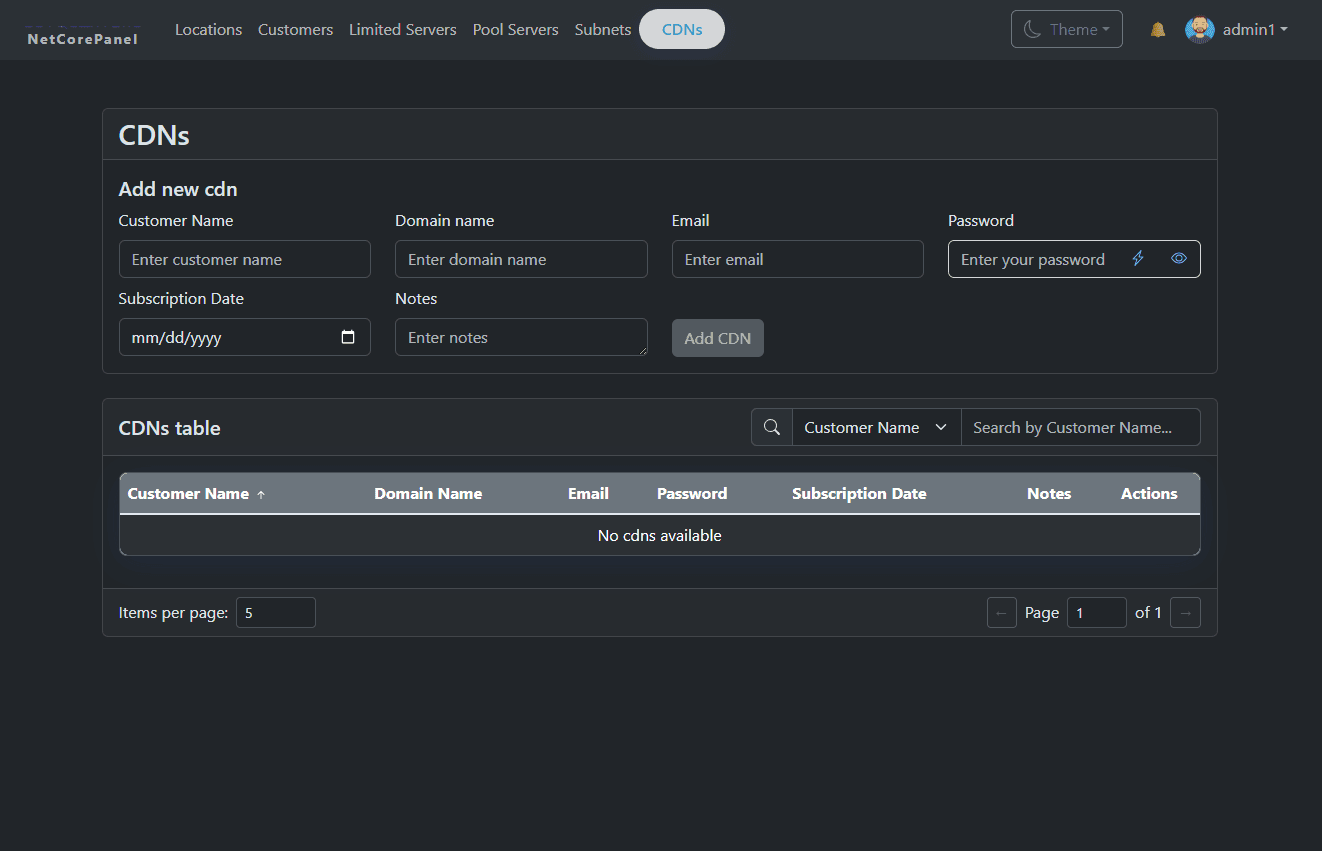Navigate to Customers page
Screen dimensions: 1322x851
[x=295, y=30]
